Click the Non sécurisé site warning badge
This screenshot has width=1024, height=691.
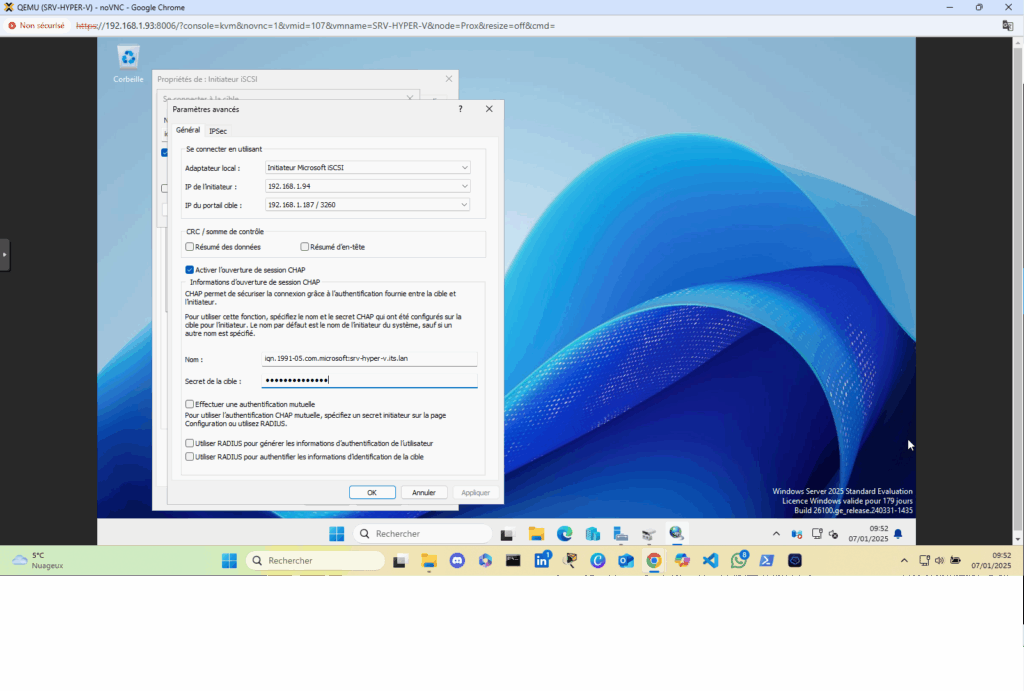[37, 25]
